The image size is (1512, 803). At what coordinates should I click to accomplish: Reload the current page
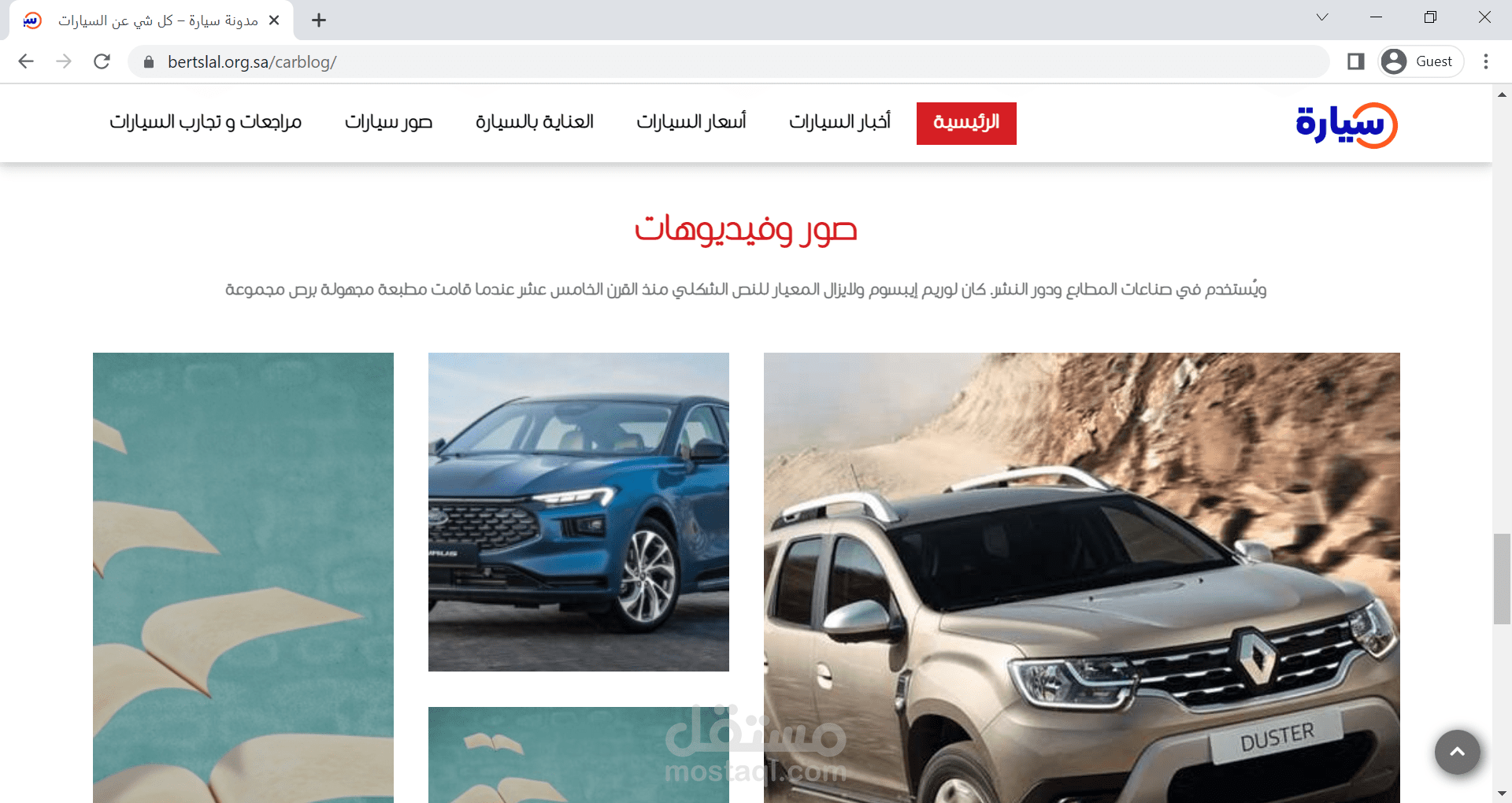tap(102, 61)
